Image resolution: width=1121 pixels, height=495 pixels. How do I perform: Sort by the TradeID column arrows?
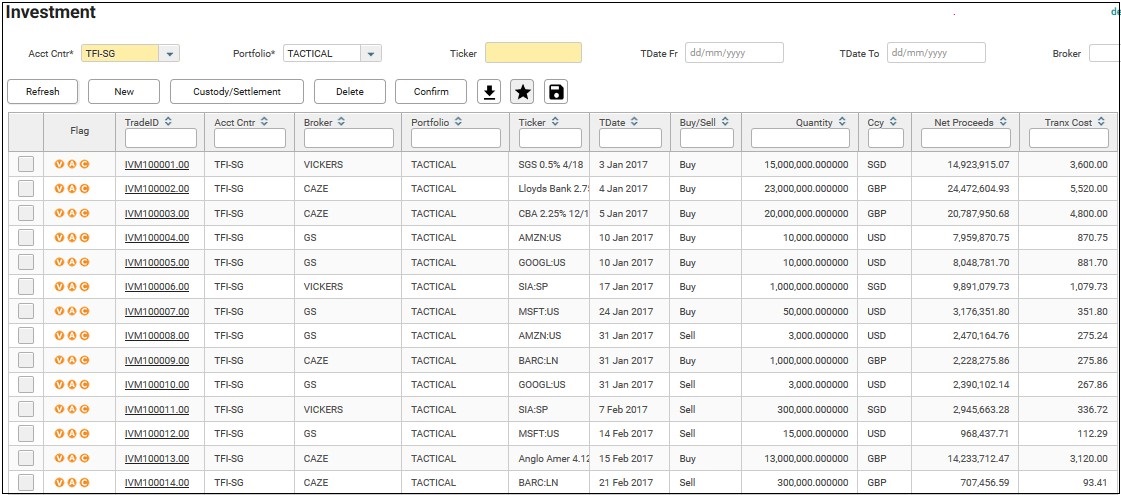point(168,122)
